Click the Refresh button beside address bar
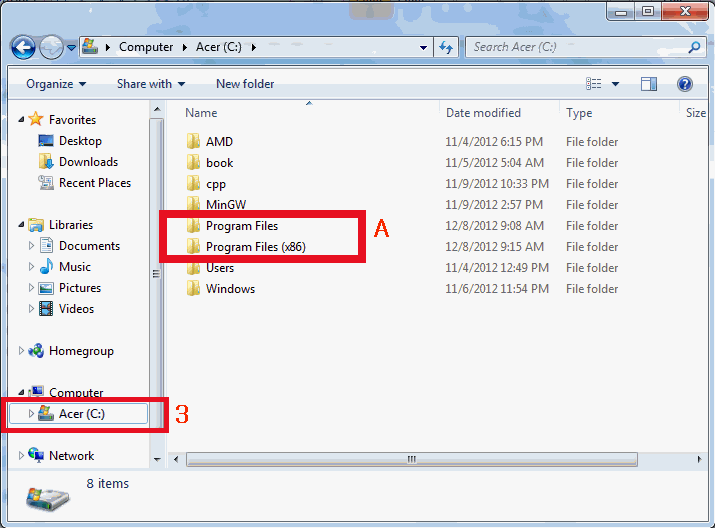715x528 pixels. point(447,47)
